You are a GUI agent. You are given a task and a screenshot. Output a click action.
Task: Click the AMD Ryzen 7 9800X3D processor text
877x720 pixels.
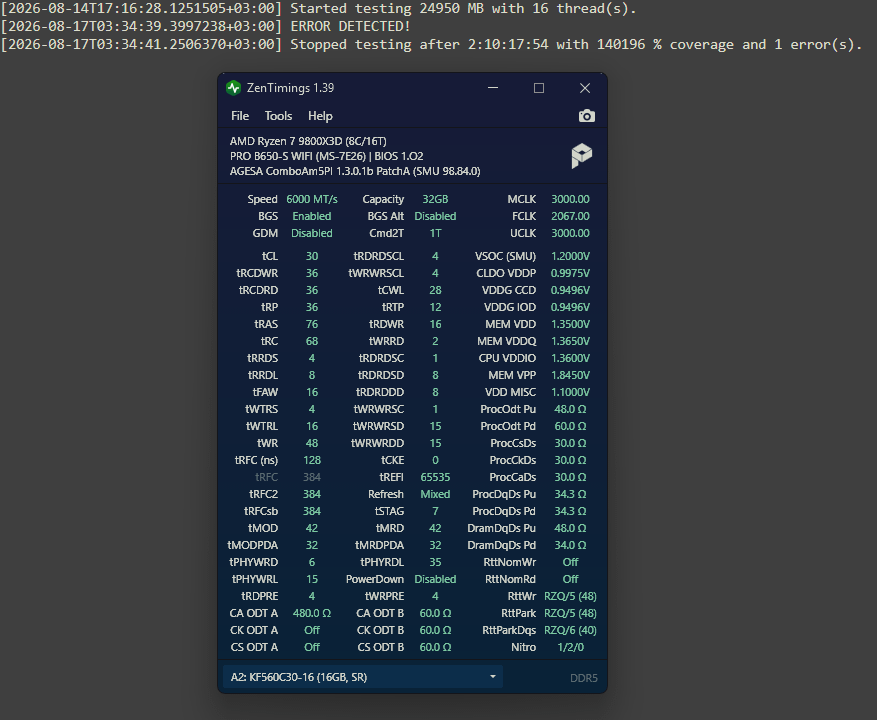(308, 141)
